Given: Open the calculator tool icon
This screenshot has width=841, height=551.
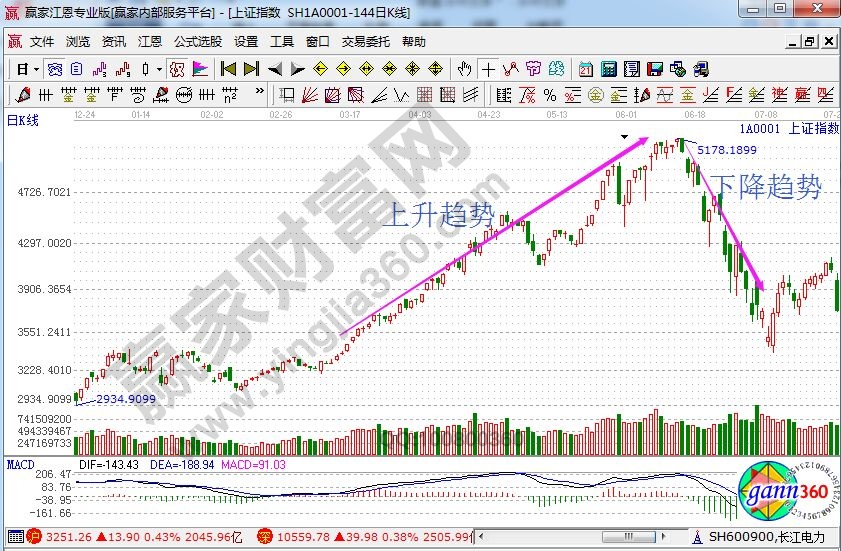Looking at the screenshot, I should coord(607,69).
